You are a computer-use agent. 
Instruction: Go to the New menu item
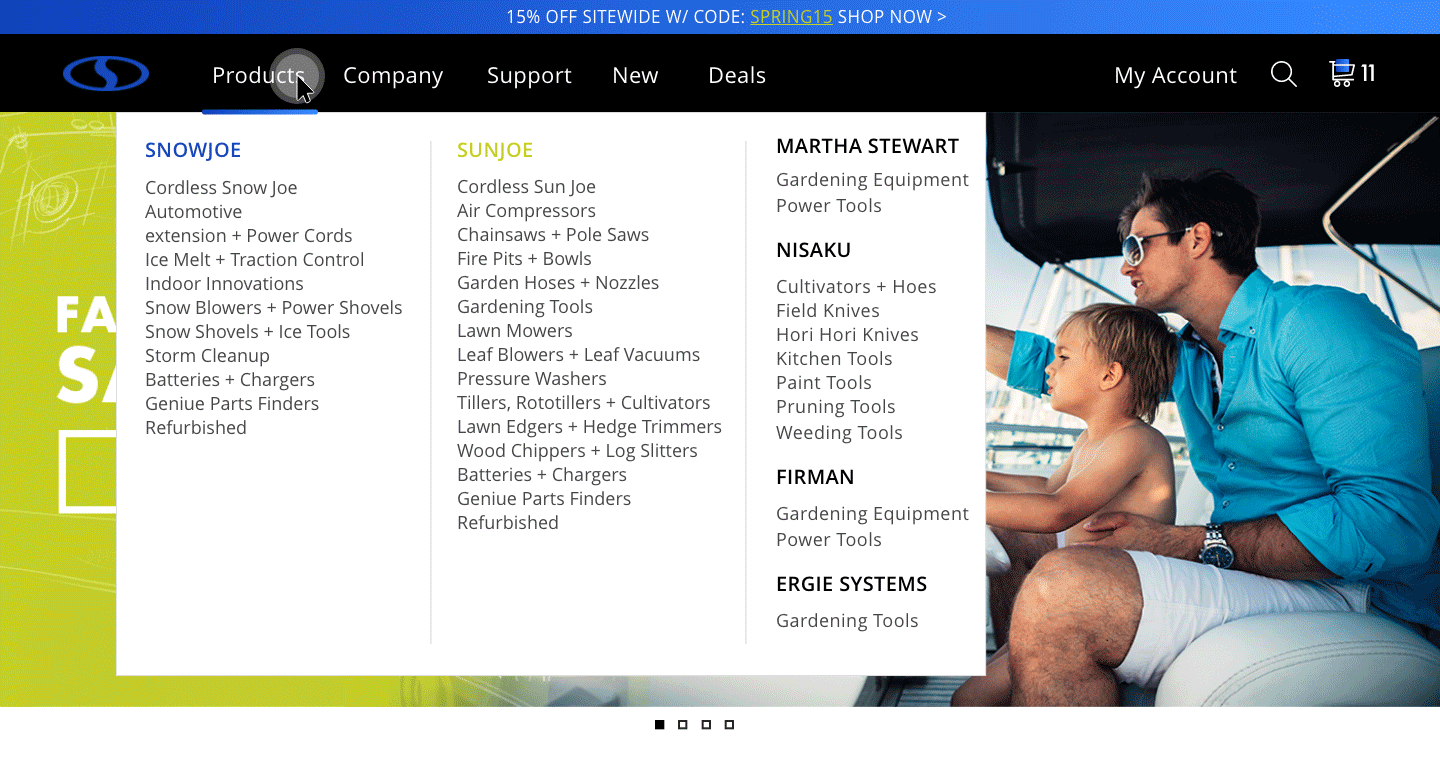pos(635,75)
